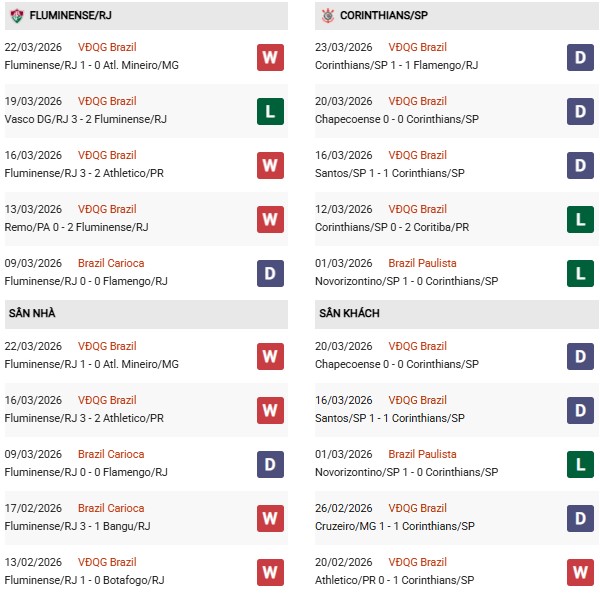Select the SÂN NHÀ section header
The image size is (600, 595).
point(32,313)
